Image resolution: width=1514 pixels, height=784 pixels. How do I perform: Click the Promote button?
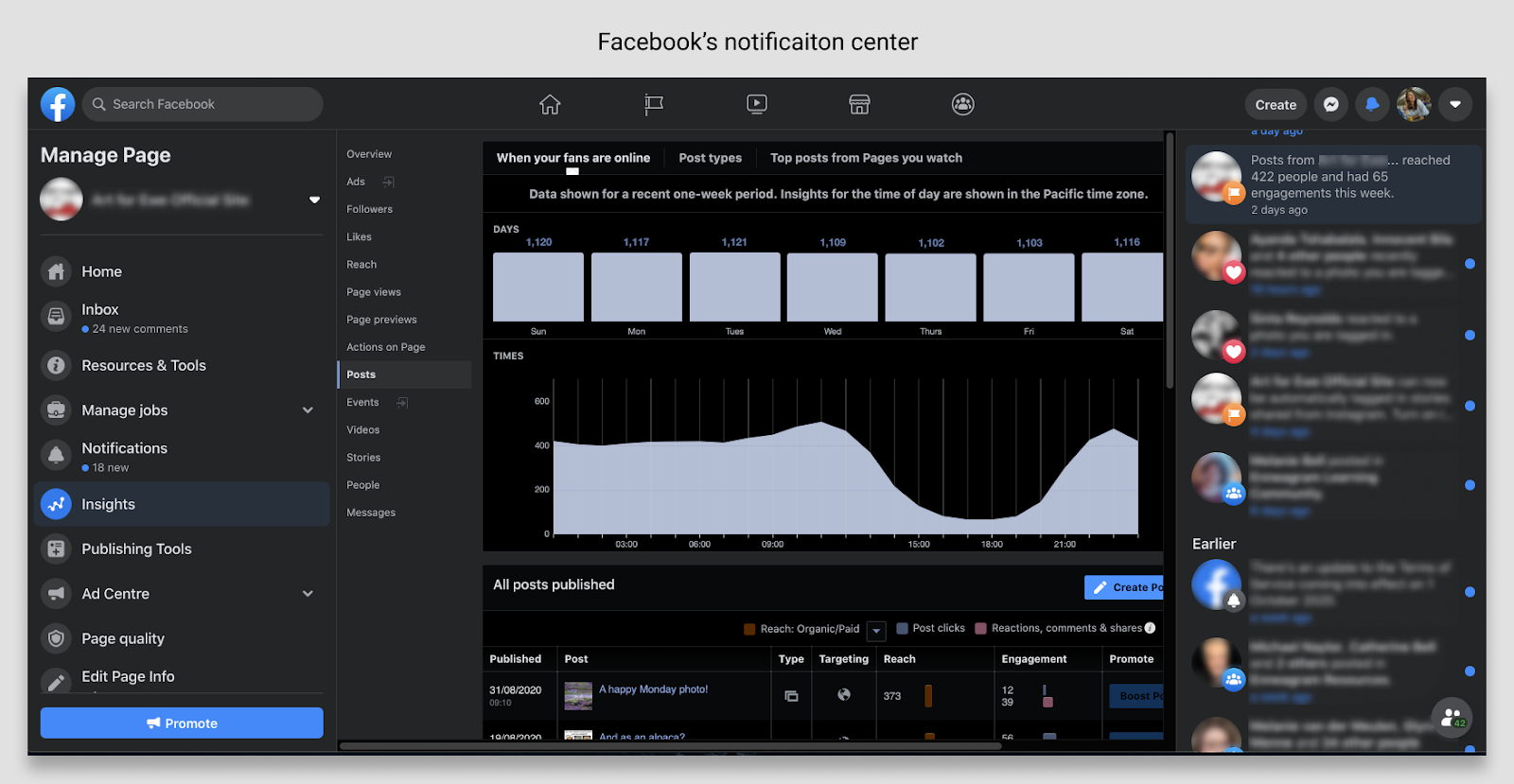coord(182,723)
